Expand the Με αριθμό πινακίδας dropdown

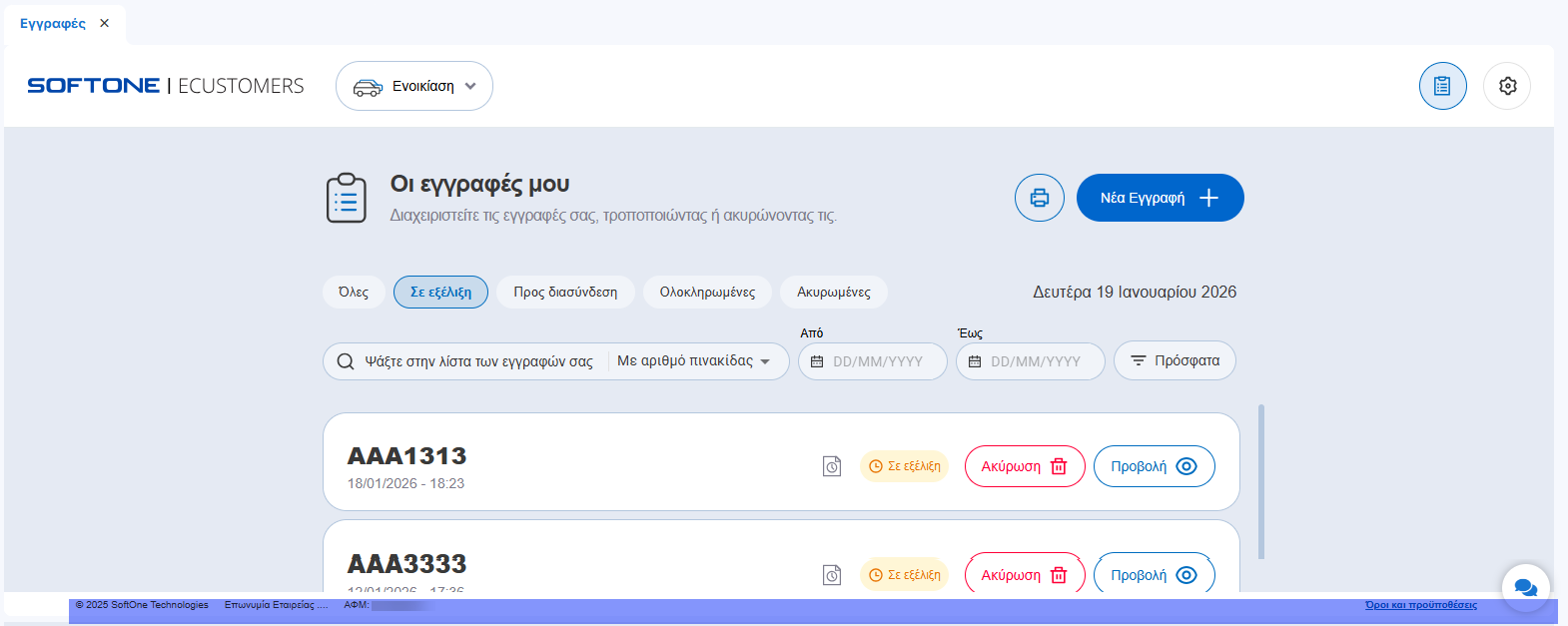click(x=694, y=361)
